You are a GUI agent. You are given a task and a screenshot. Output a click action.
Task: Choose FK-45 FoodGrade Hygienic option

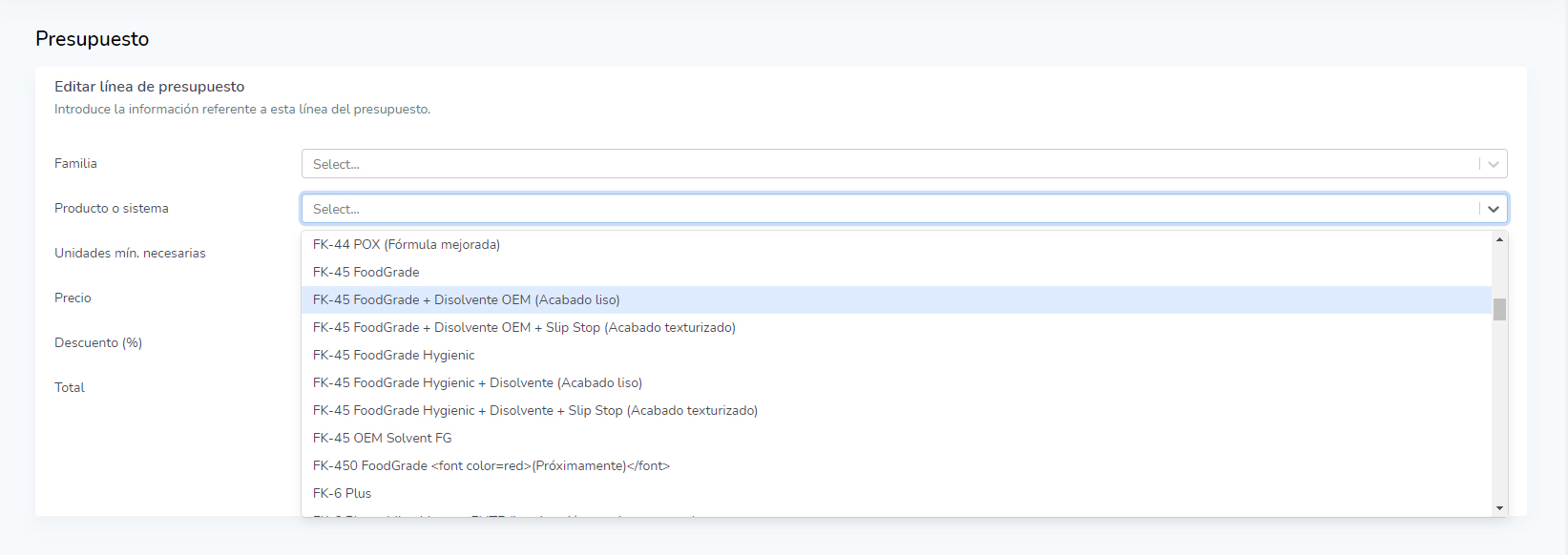[x=394, y=356]
